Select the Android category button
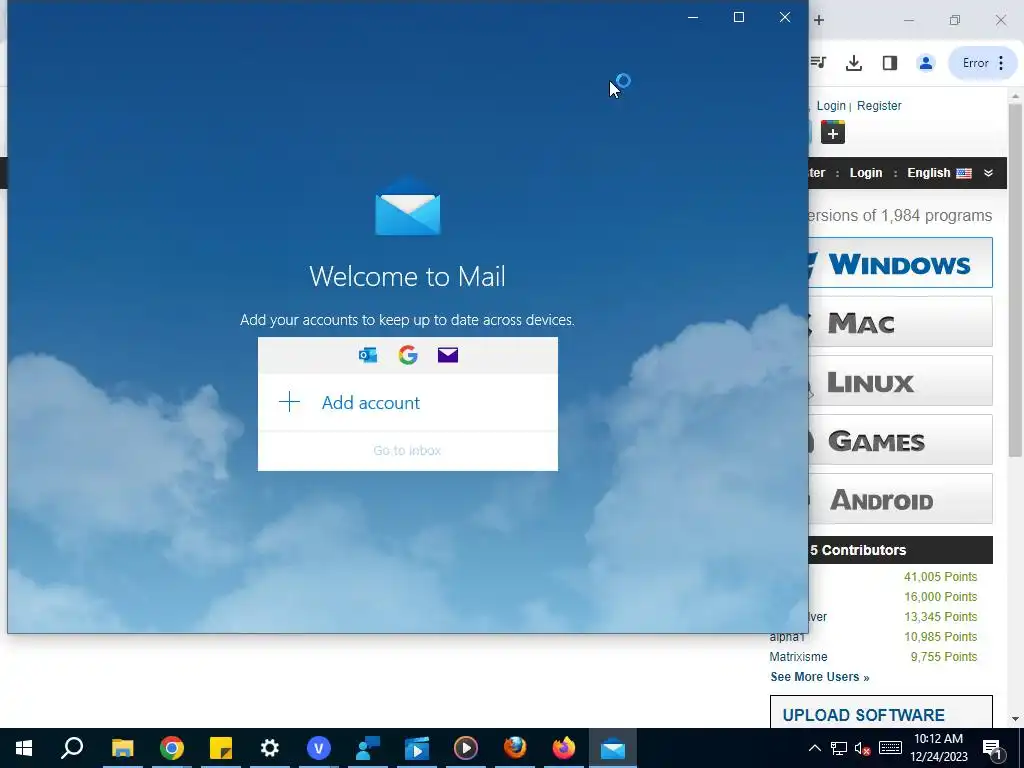 pos(901,499)
